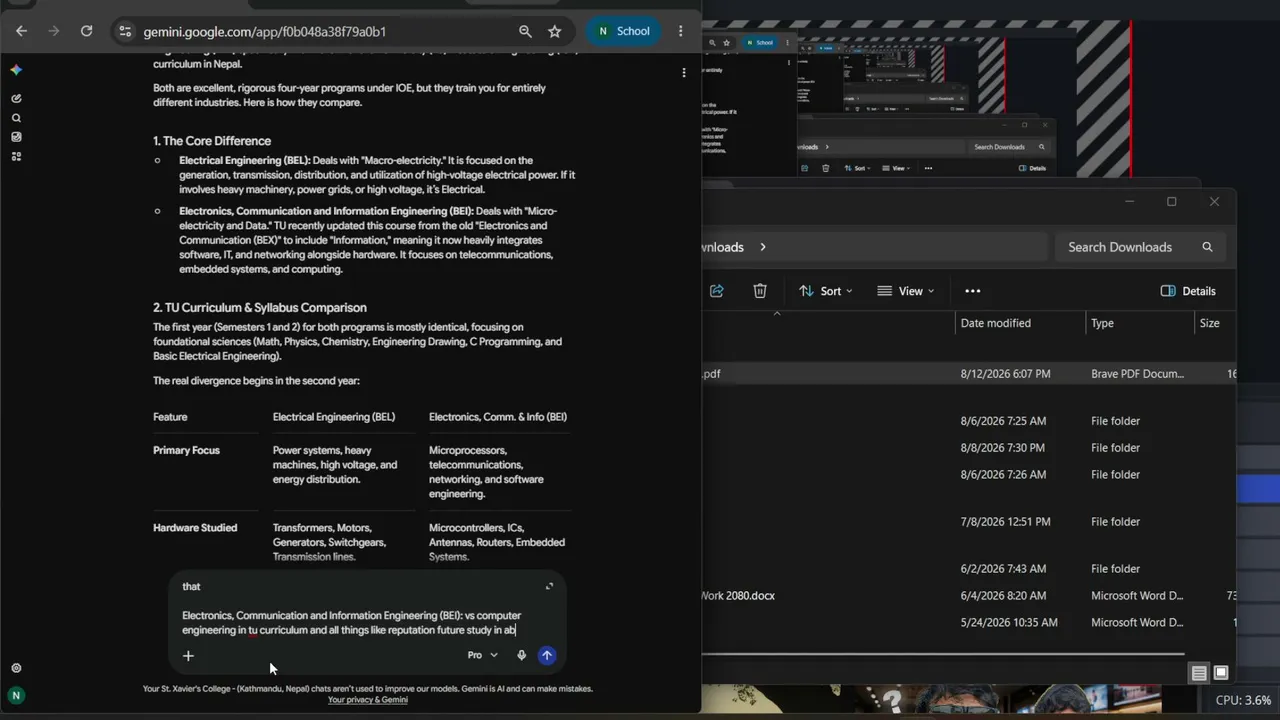Open Chrome's three-dot menu
Viewport: 1280px width, 720px height.
(681, 31)
